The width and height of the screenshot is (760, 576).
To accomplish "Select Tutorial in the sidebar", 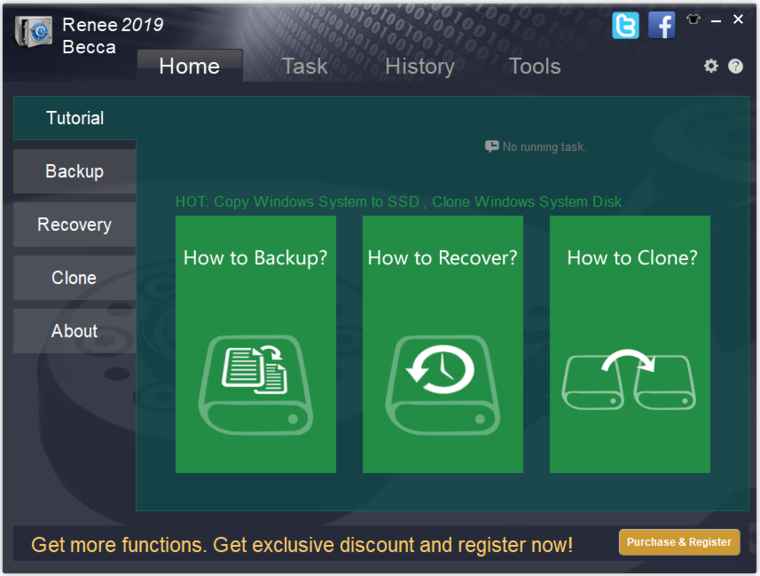I will click(x=75, y=118).
